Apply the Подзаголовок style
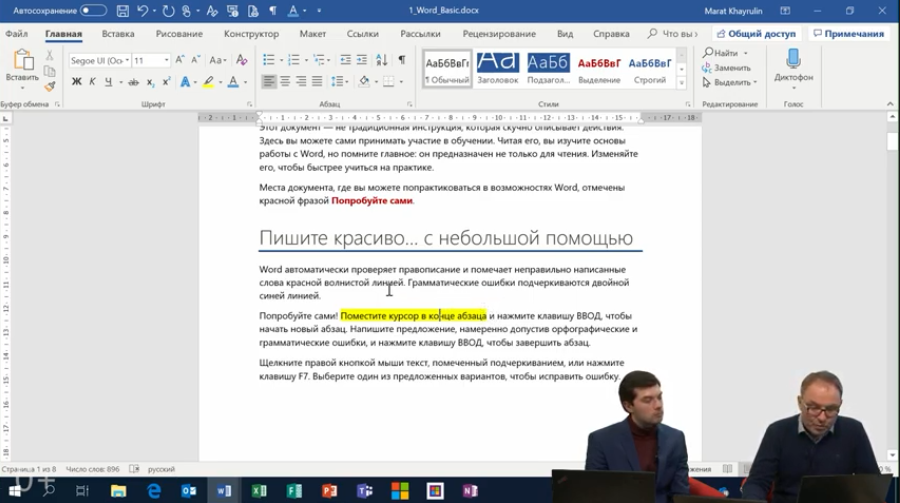 pyautogui.click(x=548, y=68)
